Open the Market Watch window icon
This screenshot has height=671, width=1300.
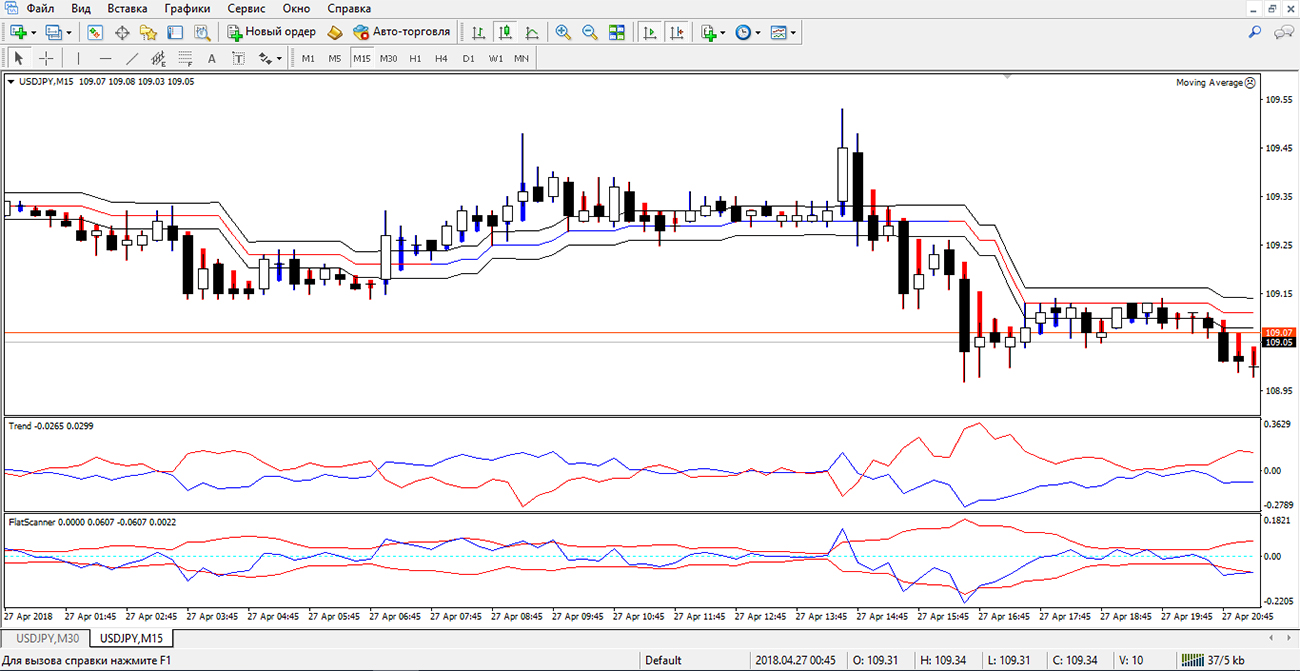click(96, 32)
